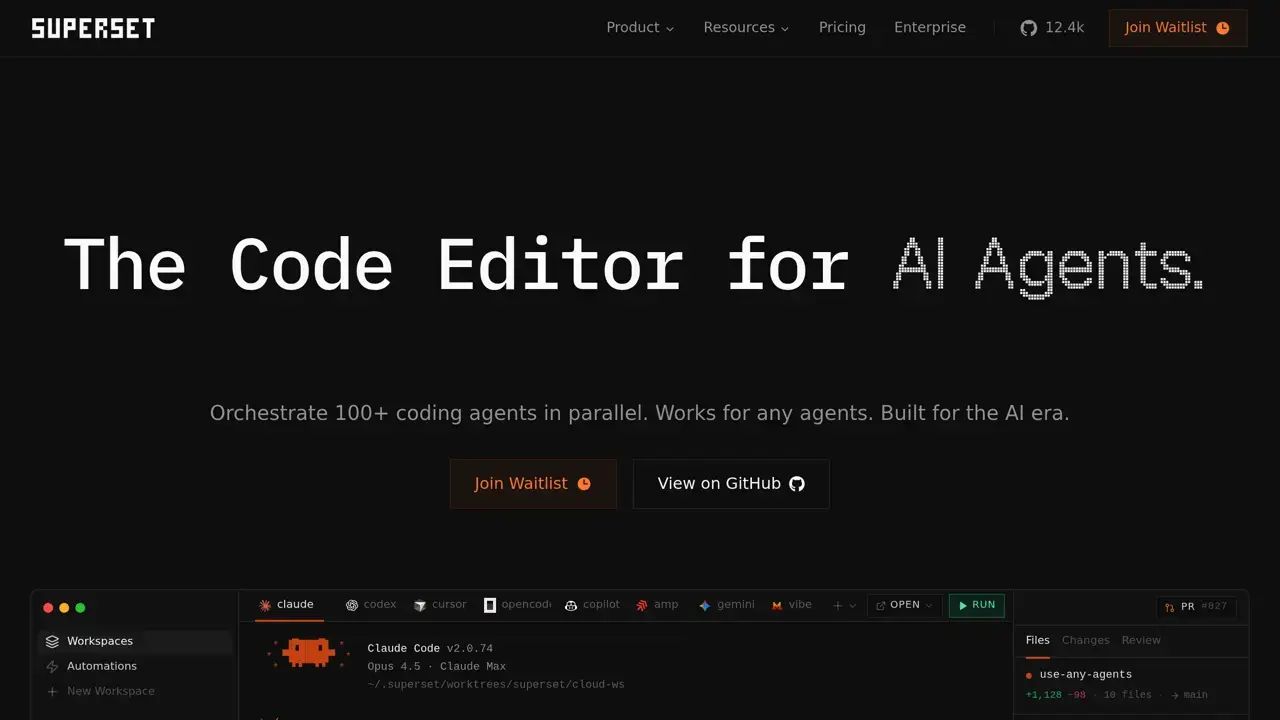Click the PR #827 badge
This screenshot has width=1280, height=720.
click(1196, 607)
